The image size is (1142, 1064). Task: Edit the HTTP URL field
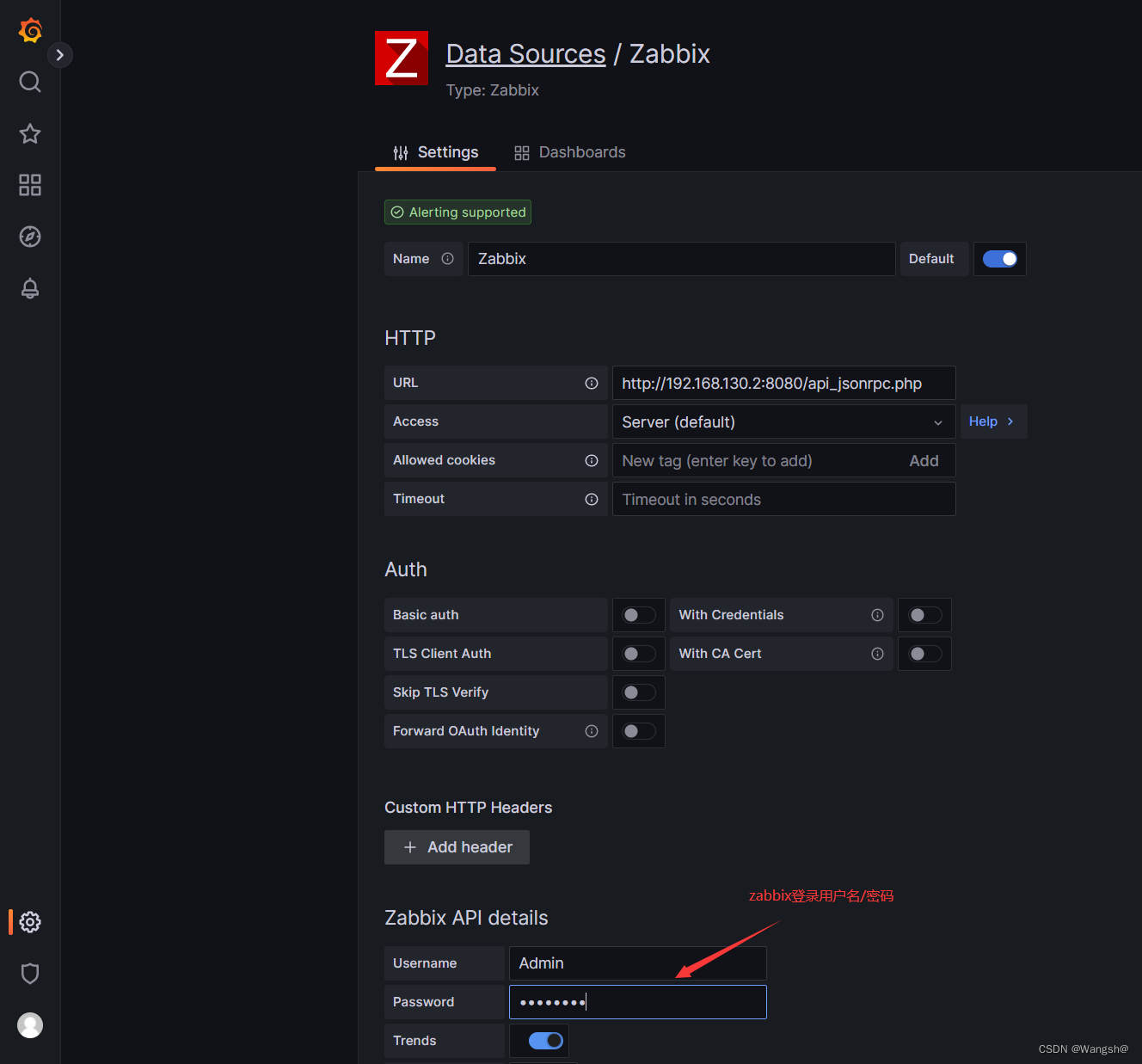783,384
